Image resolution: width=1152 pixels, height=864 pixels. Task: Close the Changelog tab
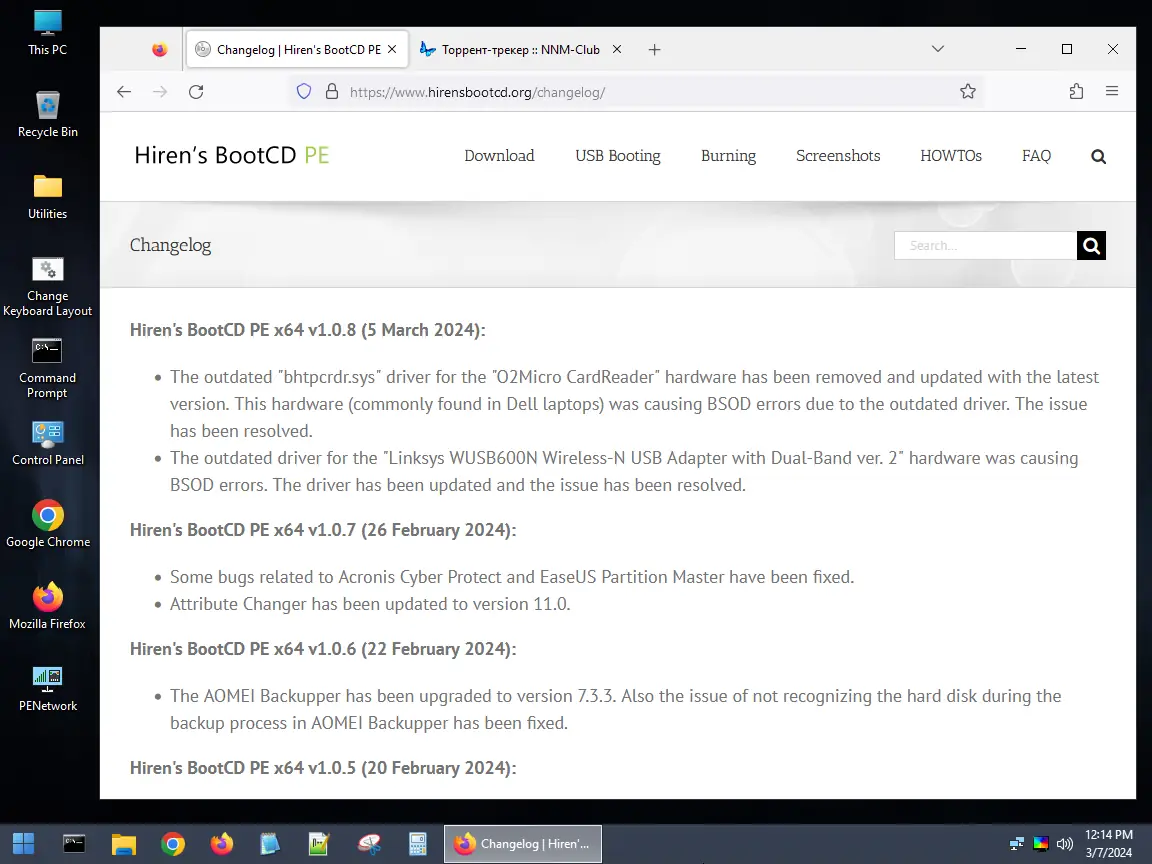[392, 49]
